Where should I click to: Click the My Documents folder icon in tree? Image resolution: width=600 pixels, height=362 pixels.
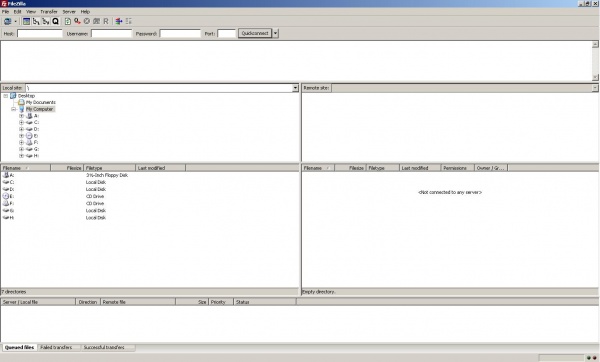(x=21, y=102)
